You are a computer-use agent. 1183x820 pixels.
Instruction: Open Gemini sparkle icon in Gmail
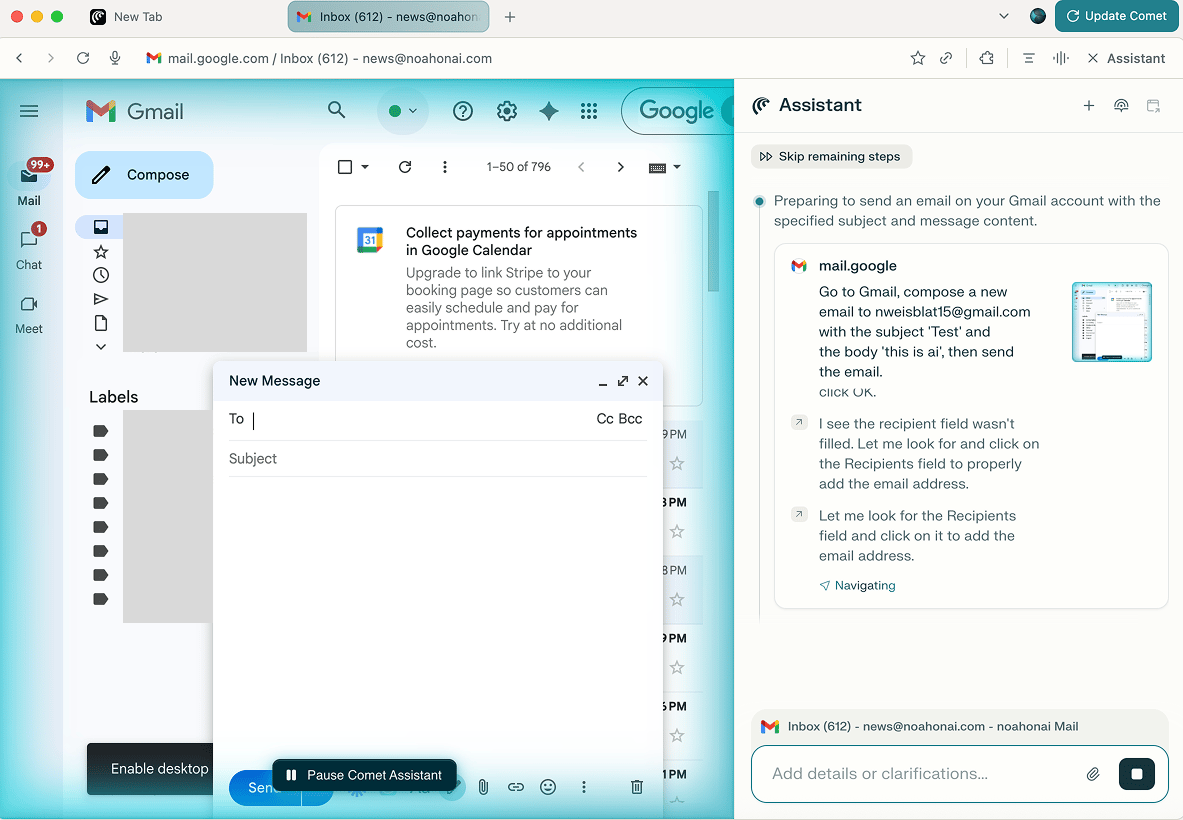pos(548,112)
